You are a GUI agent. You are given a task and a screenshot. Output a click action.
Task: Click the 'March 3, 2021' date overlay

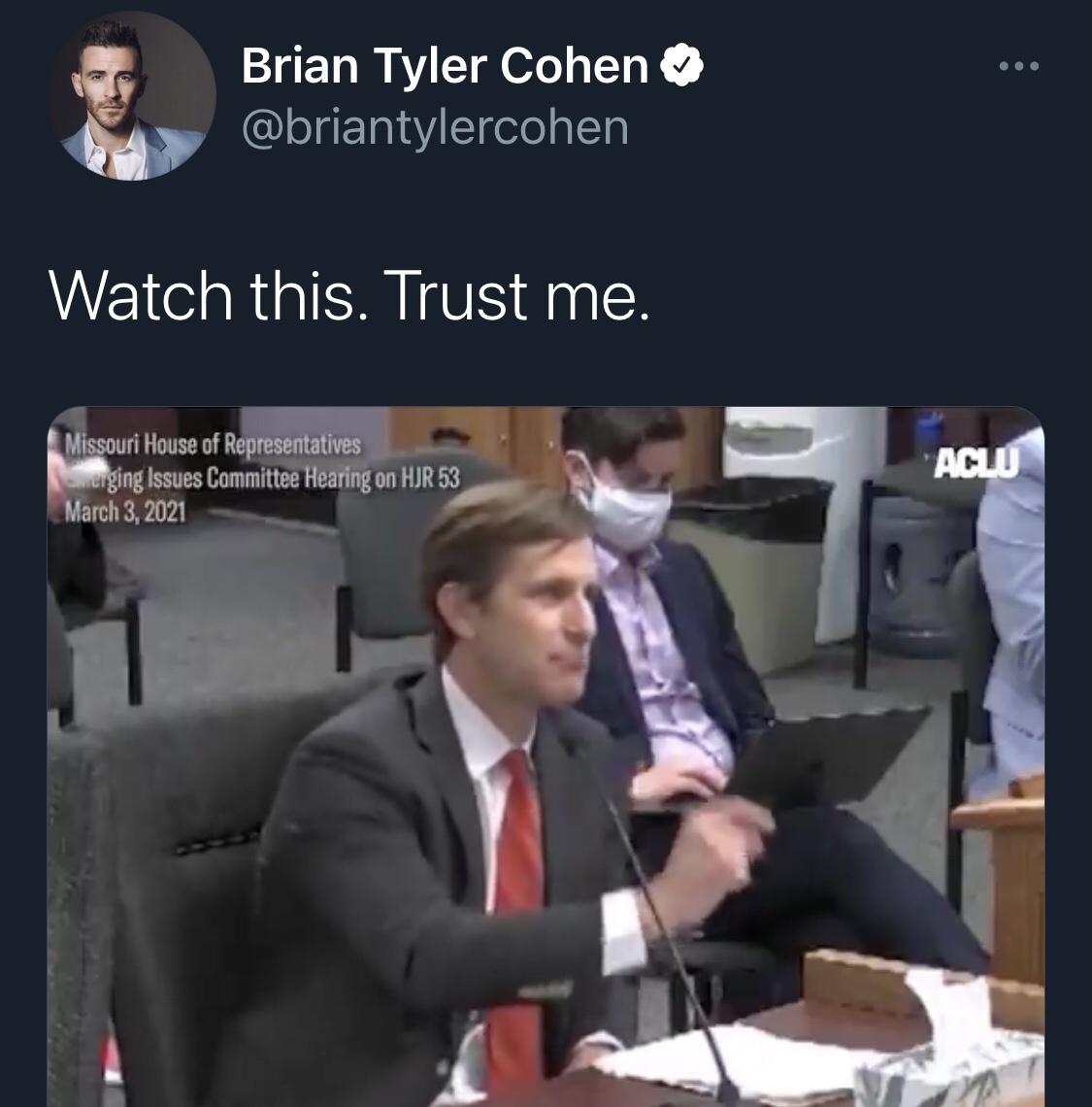pos(125,511)
